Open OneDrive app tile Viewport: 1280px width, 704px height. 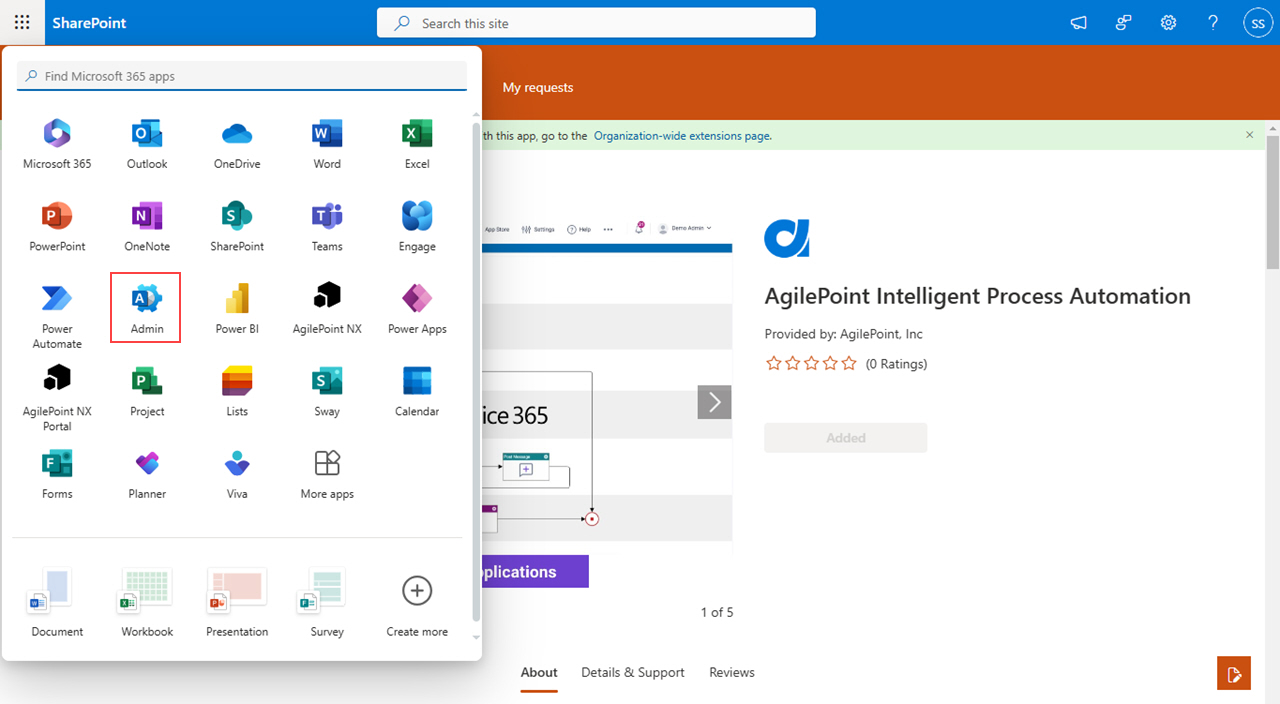tap(237, 144)
